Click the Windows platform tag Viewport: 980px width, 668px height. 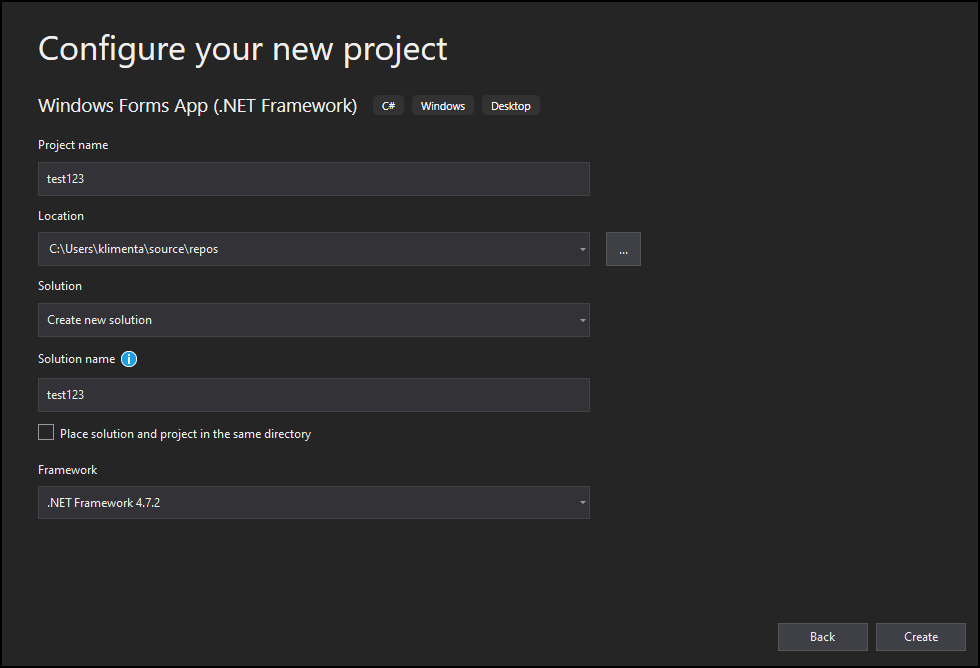coord(442,106)
